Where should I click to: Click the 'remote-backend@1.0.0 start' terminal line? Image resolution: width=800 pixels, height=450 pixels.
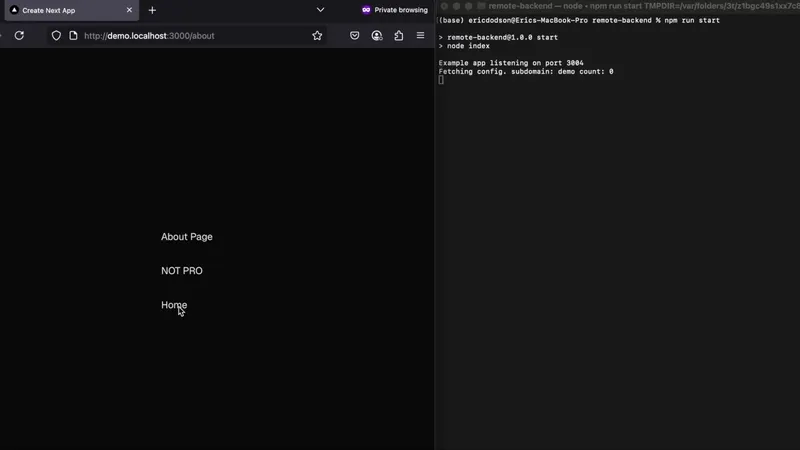(498, 37)
